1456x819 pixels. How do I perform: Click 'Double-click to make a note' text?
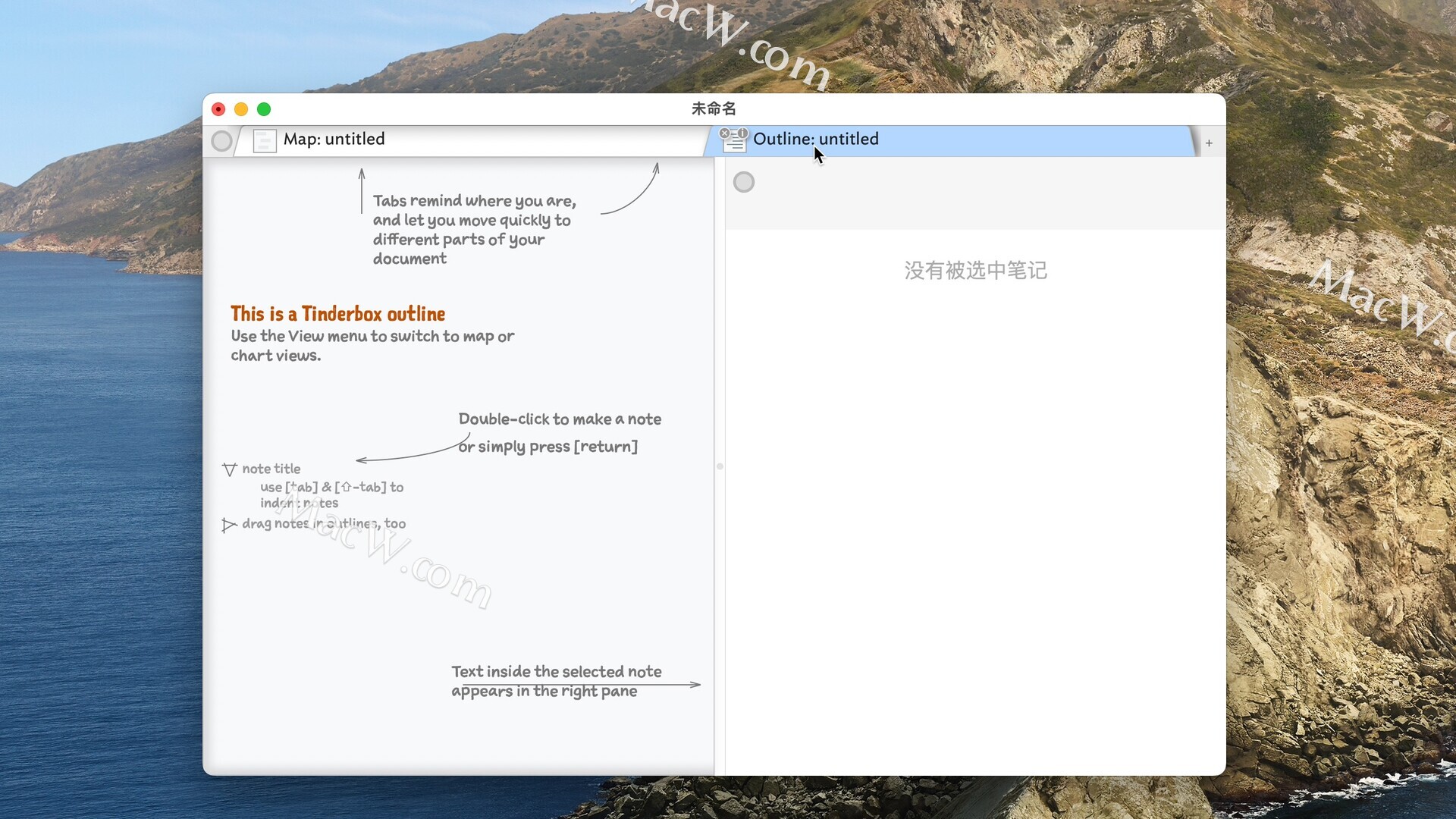tap(560, 419)
